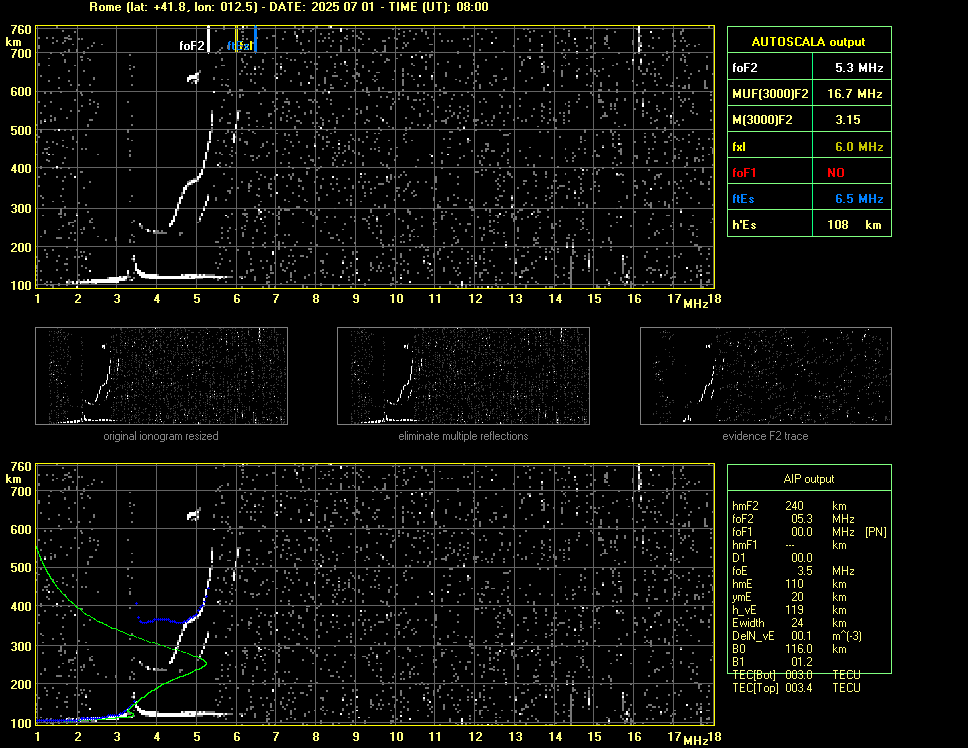Select the foF1 00.0 MHz [PN] row

(x=809, y=531)
